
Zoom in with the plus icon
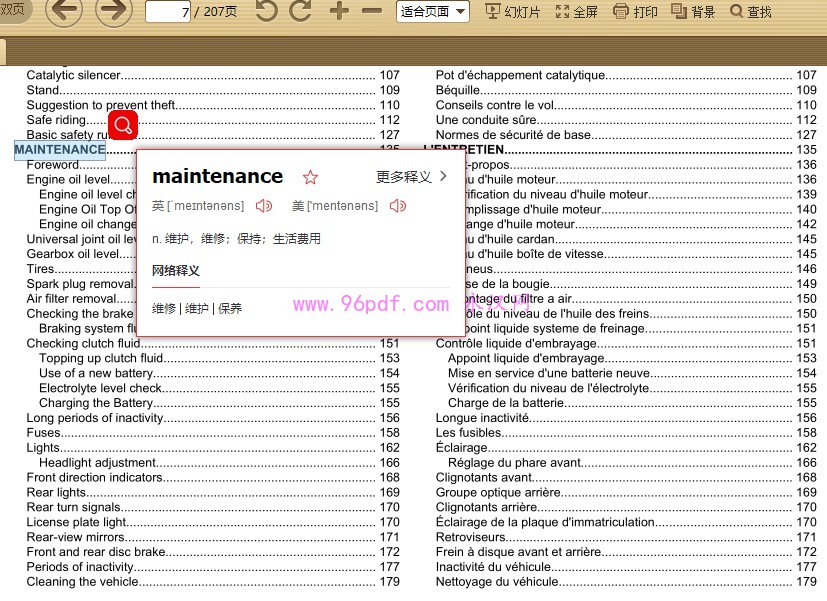(x=339, y=11)
